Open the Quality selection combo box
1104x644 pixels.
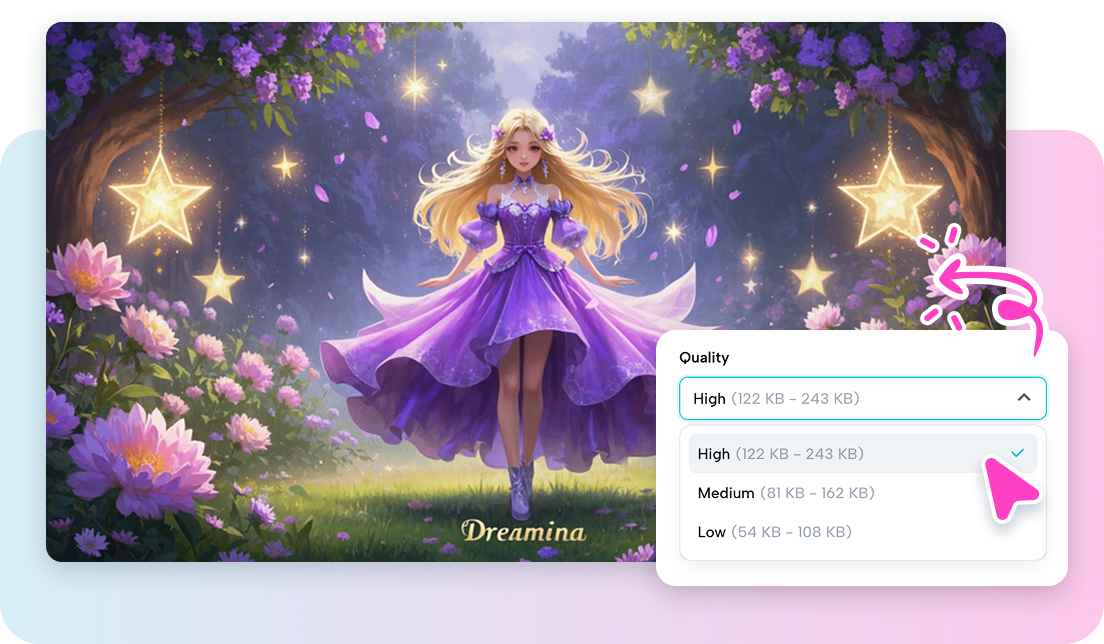pos(862,397)
